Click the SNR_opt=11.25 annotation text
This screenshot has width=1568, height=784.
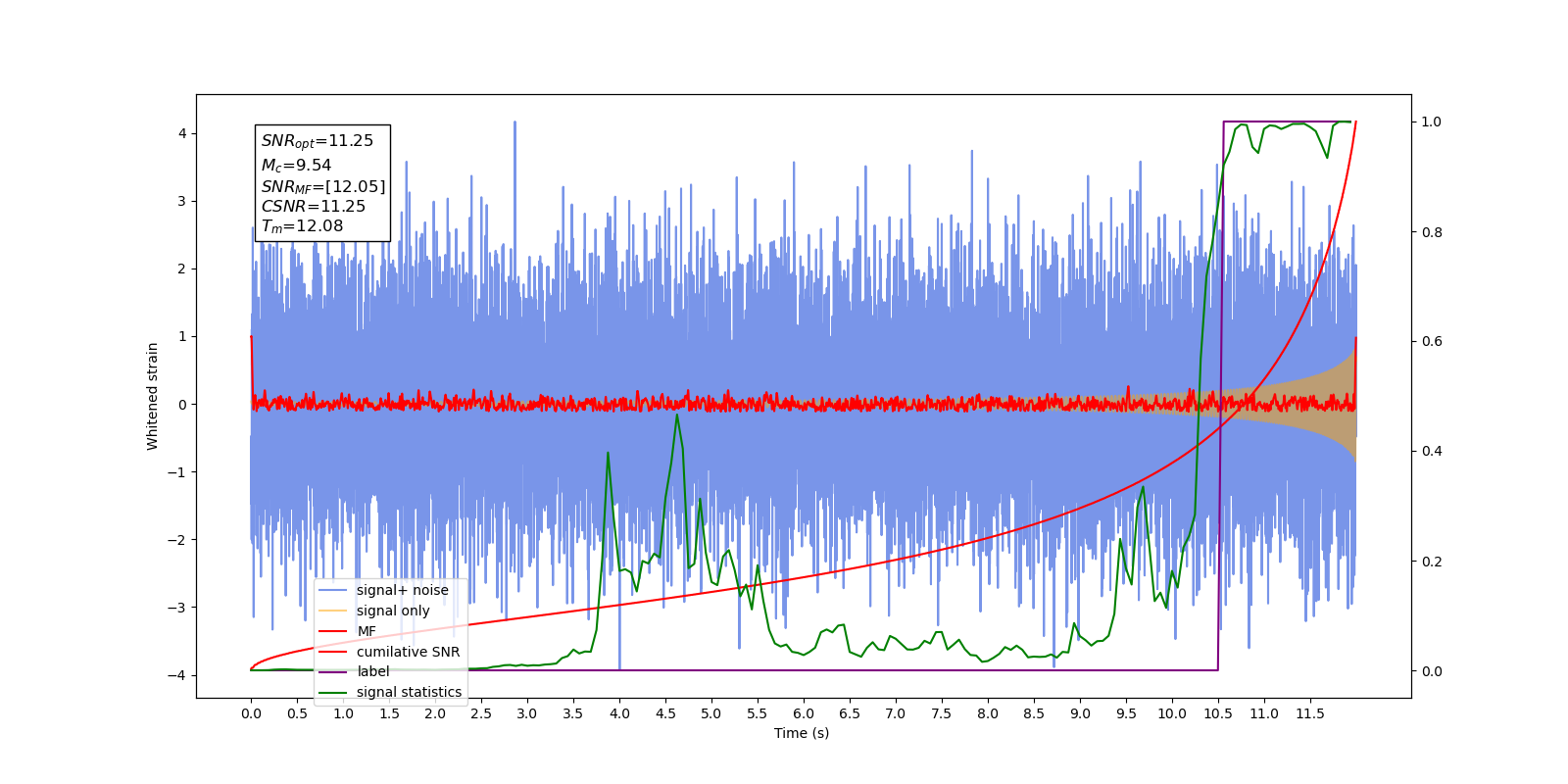[x=318, y=141]
